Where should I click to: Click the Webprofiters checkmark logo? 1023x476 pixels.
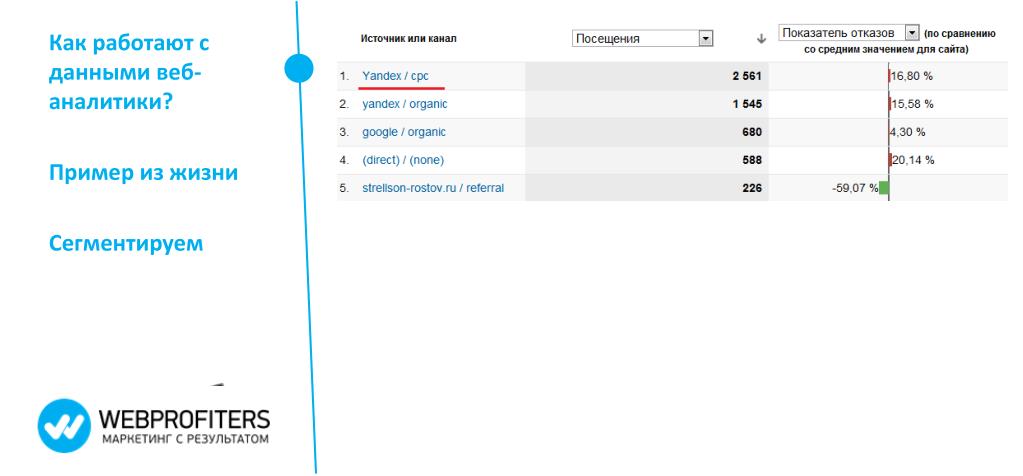(64, 426)
